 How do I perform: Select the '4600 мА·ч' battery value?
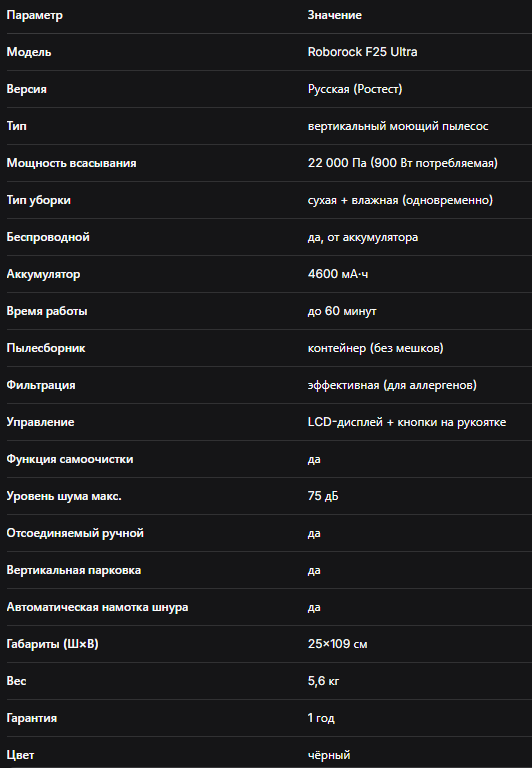pyautogui.click(x=338, y=274)
